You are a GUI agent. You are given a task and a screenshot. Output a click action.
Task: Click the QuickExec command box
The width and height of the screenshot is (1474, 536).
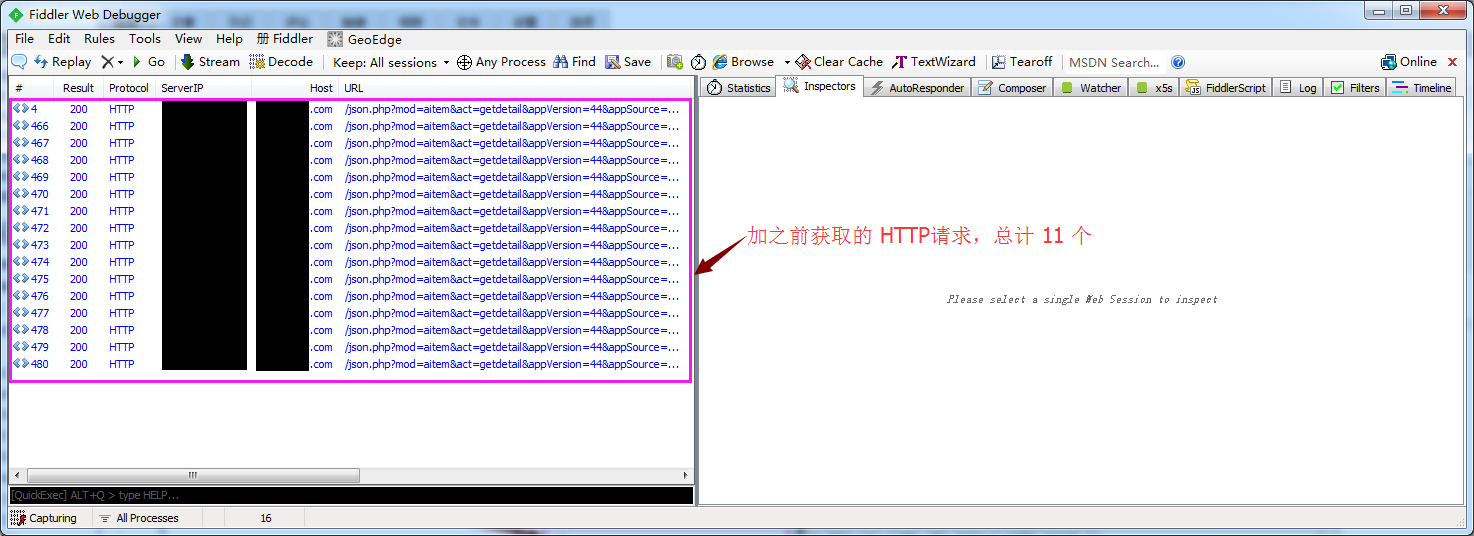point(351,495)
